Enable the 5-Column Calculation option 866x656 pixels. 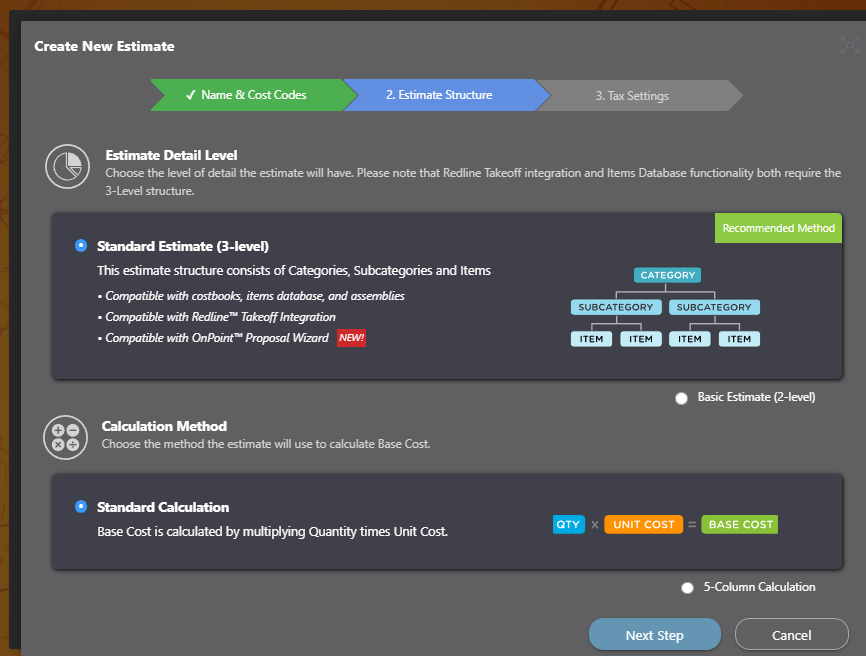point(687,587)
